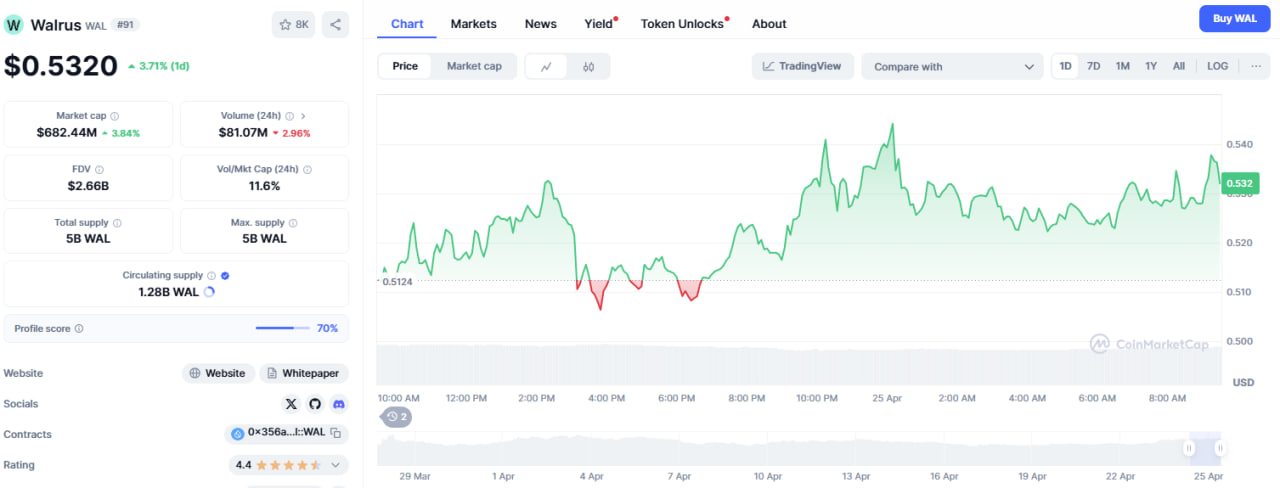Select the line chart icon
Viewport: 1280px width, 488px height.
[546, 67]
